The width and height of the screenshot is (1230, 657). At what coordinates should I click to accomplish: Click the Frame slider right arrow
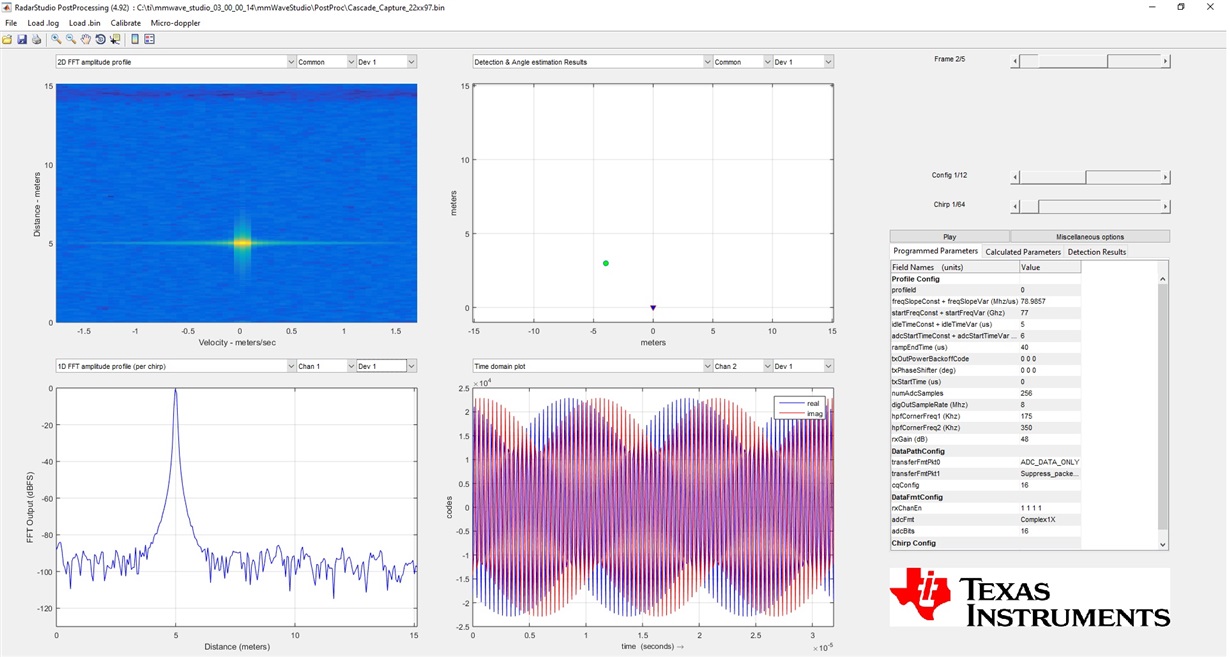click(1165, 61)
